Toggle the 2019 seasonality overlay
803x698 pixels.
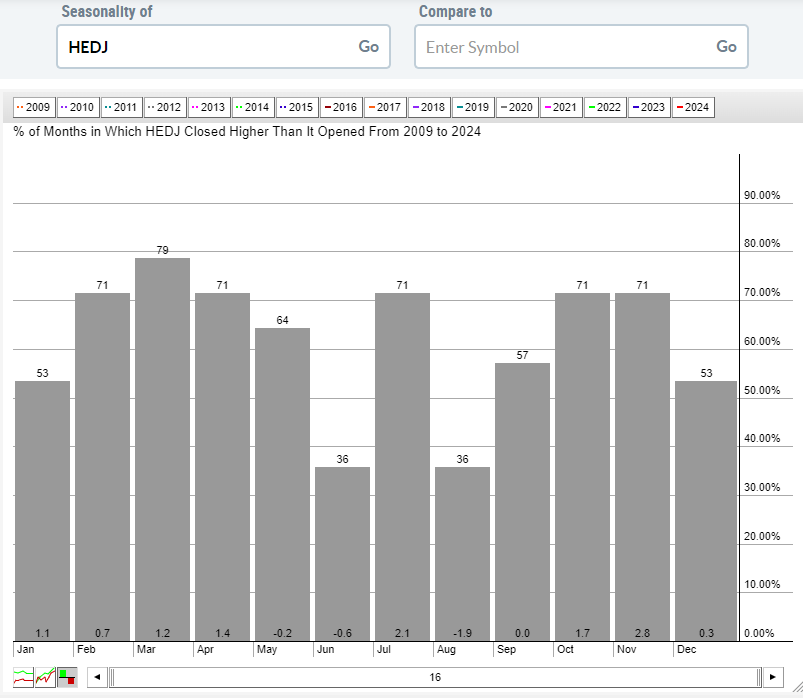pos(473,107)
